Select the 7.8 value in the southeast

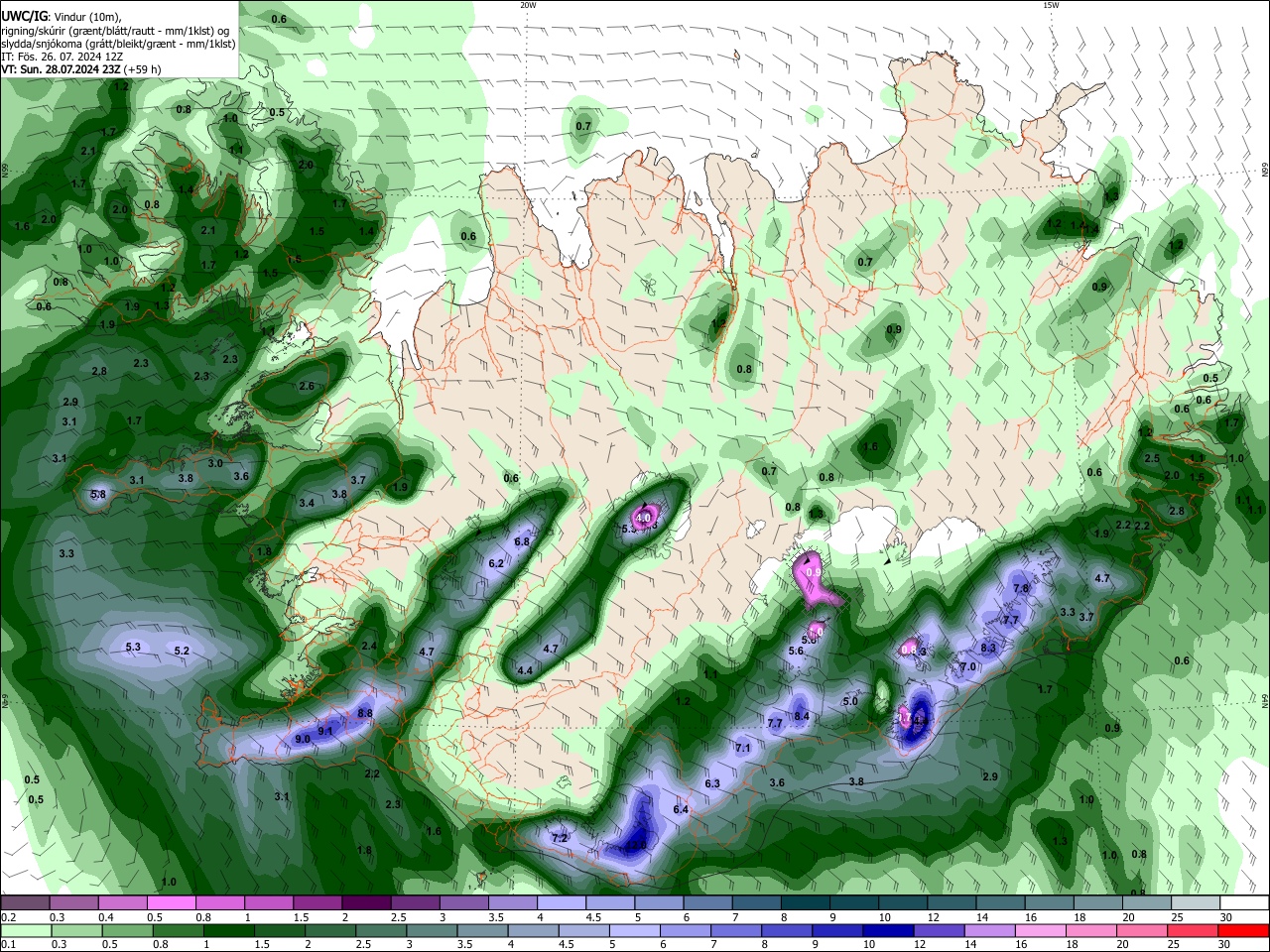tap(1021, 588)
